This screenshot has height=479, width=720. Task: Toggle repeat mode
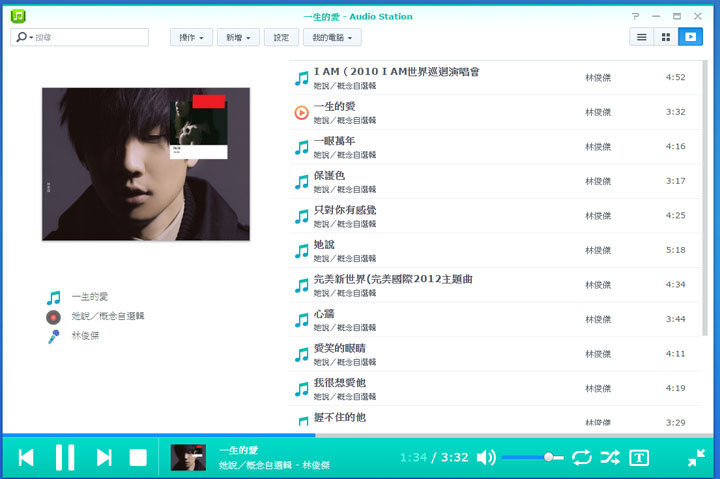point(581,457)
